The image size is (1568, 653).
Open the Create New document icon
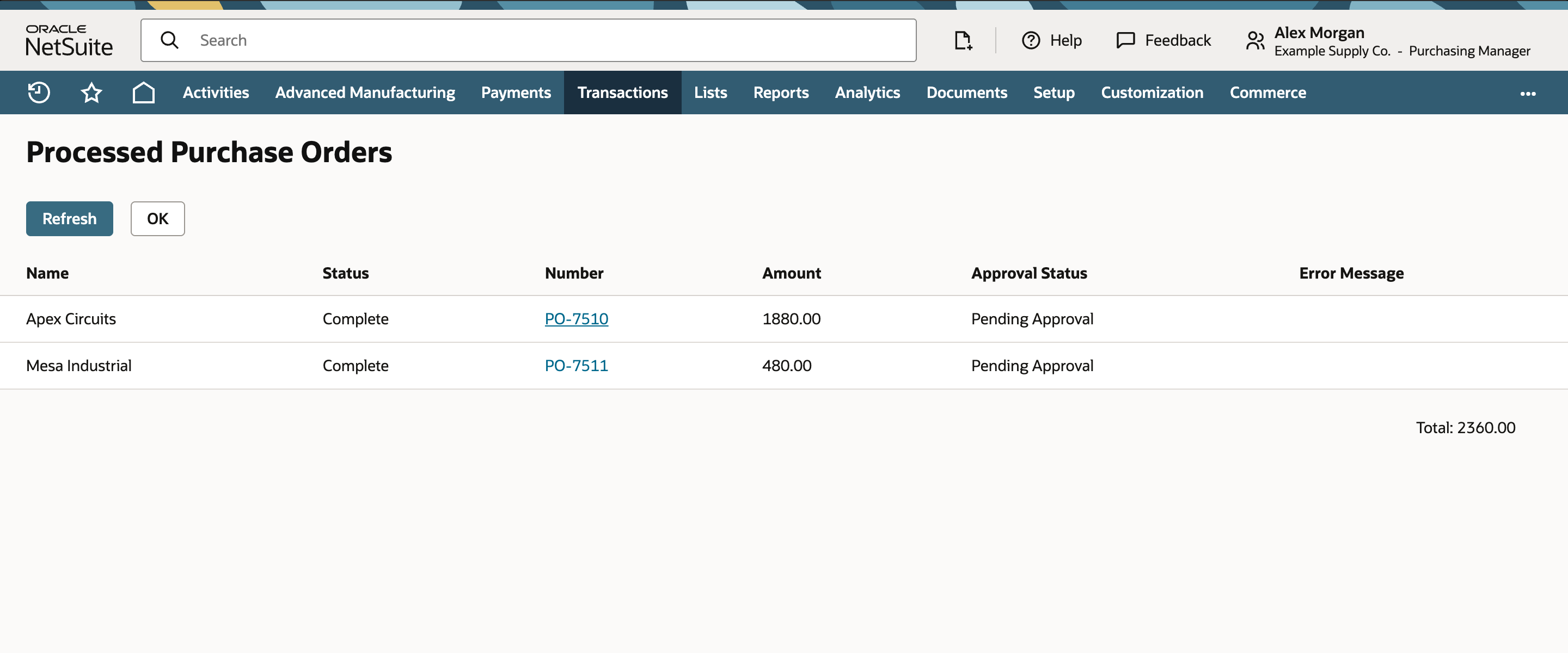coord(963,40)
